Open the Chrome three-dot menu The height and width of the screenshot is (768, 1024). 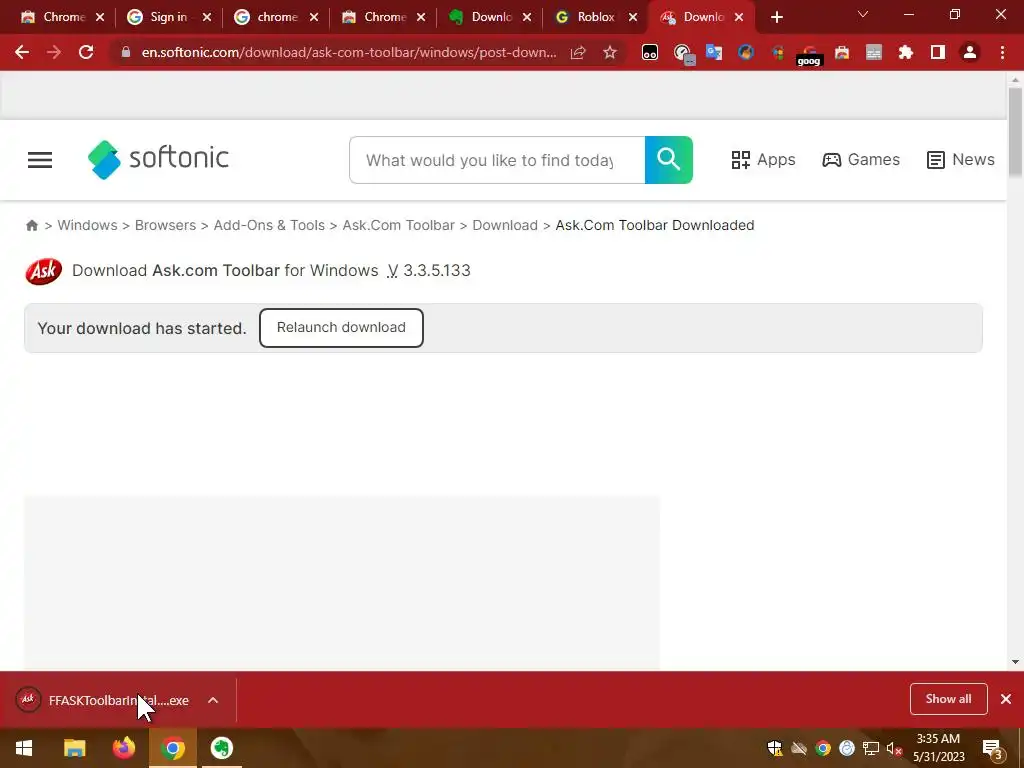(1002, 52)
